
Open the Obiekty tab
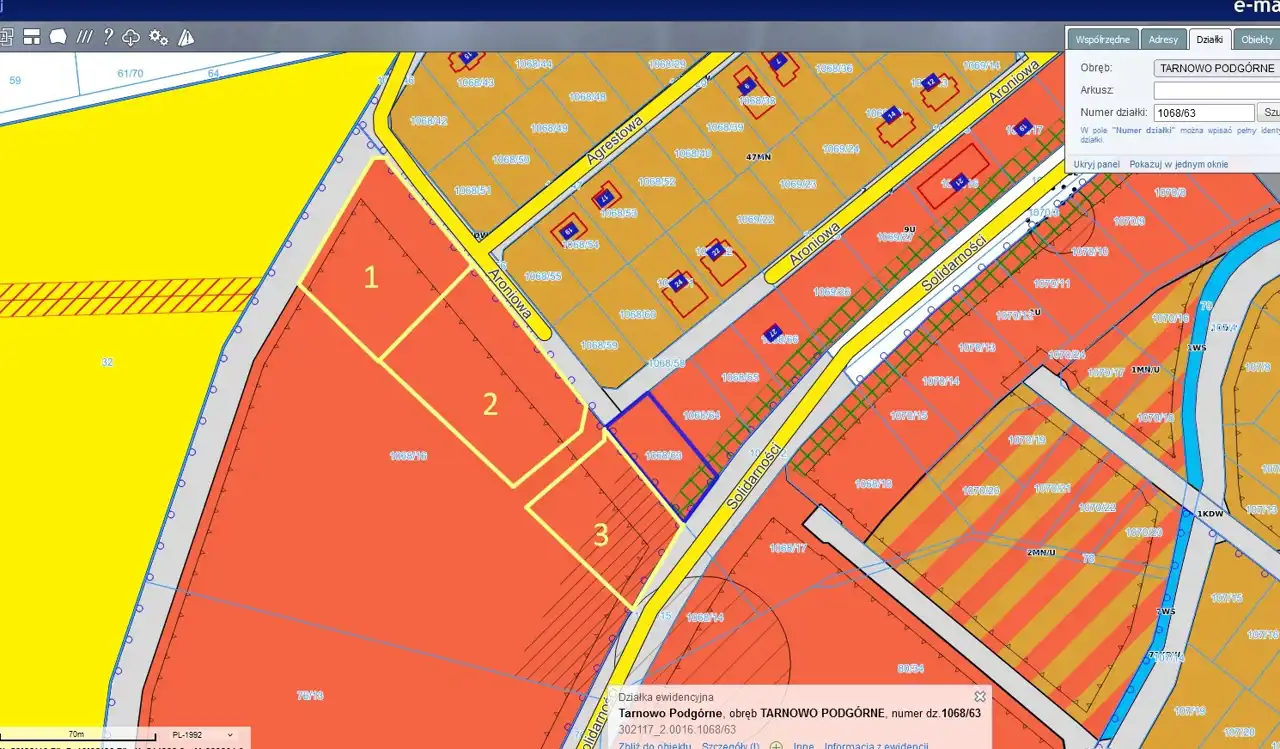pyautogui.click(x=1256, y=39)
